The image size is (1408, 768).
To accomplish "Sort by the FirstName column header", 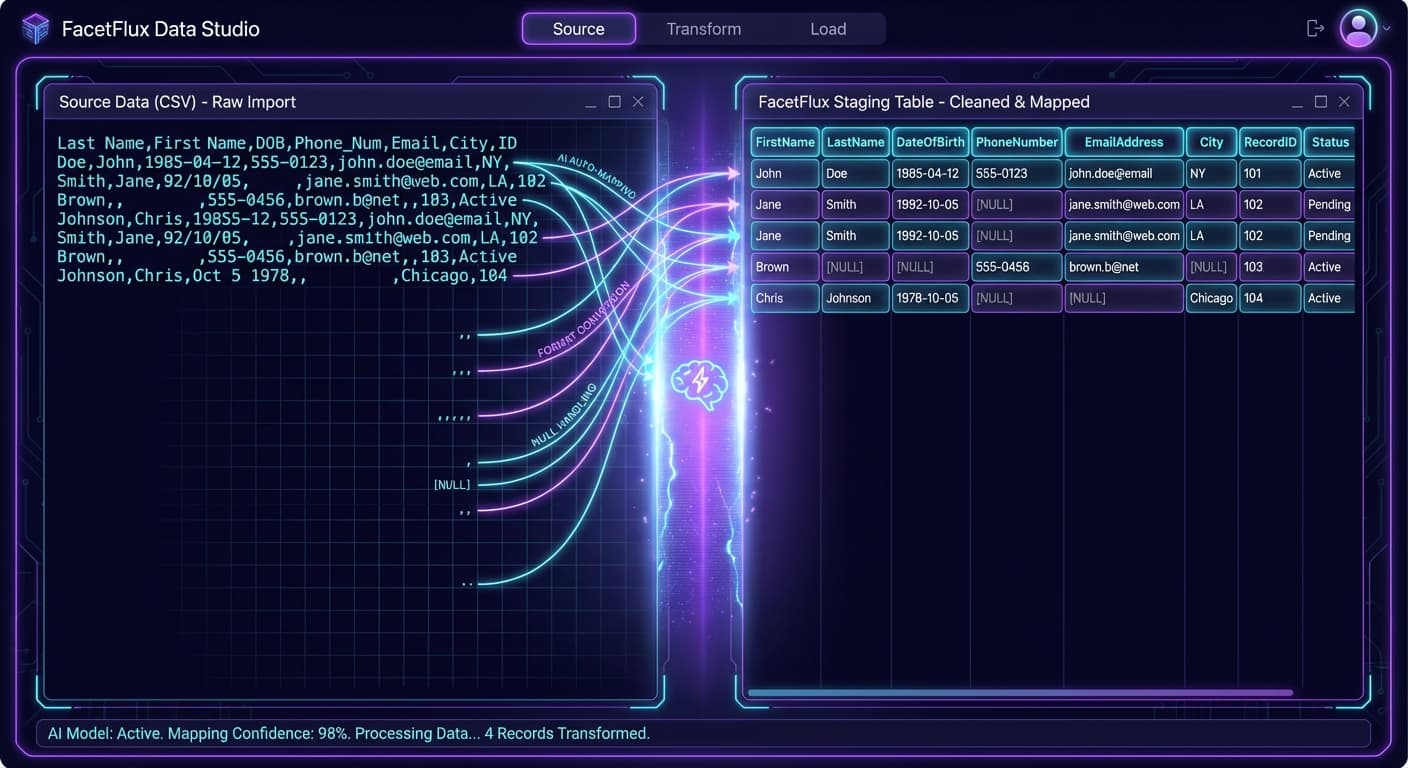I will pos(784,141).
